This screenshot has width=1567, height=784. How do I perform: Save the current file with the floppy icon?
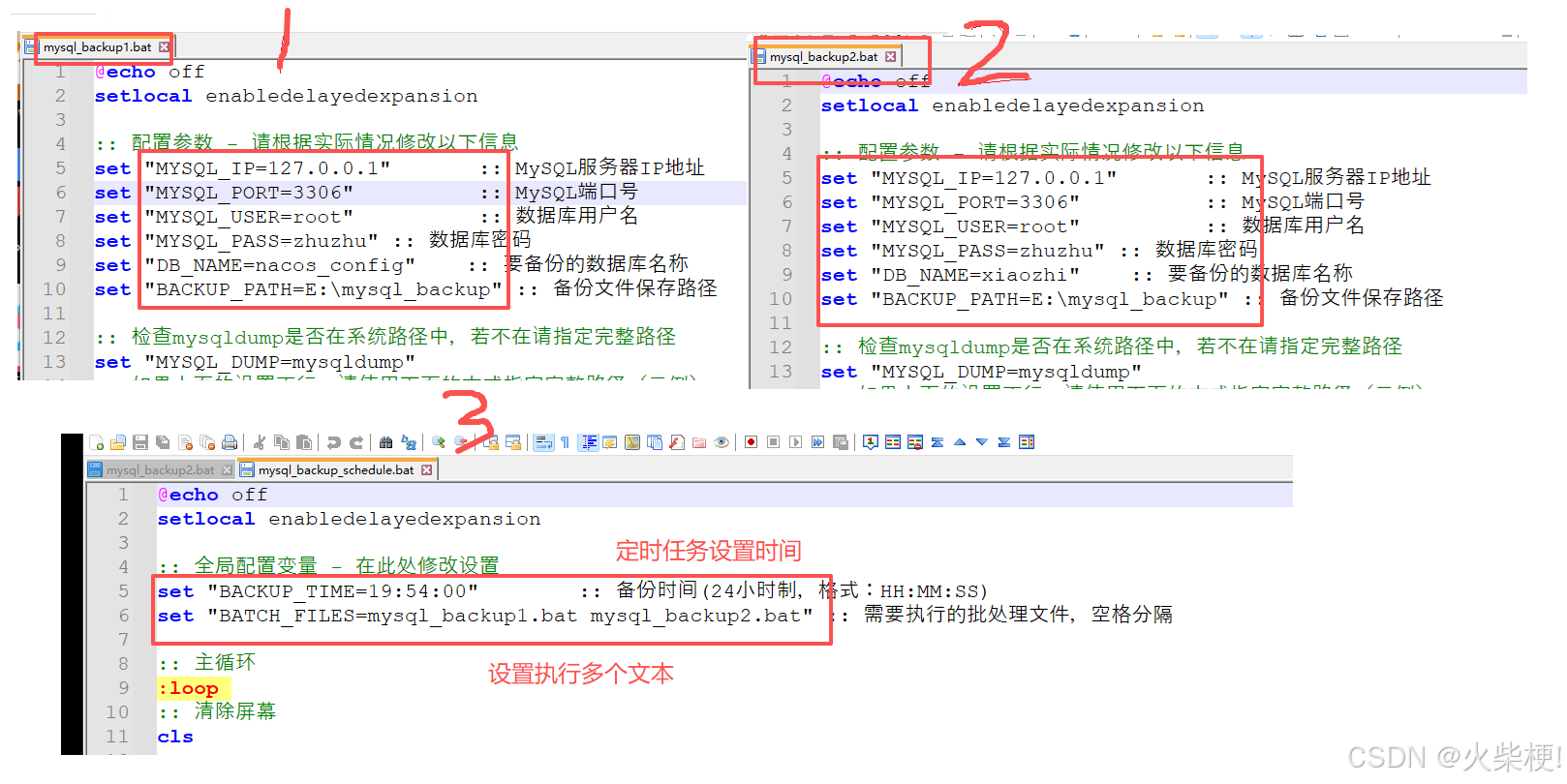point(140,442)
